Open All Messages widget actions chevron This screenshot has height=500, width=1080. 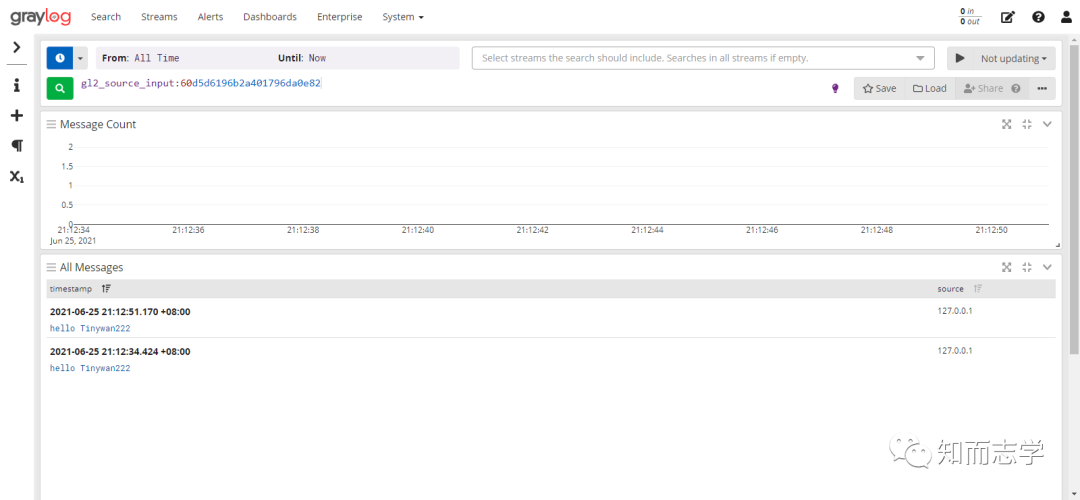1048,267
